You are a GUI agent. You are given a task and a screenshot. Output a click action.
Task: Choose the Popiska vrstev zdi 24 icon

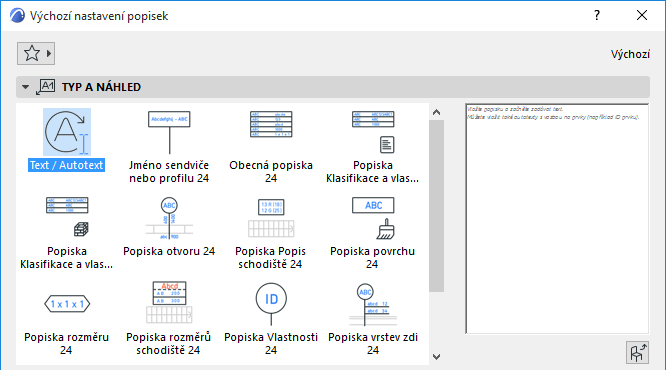tap(373, 304)
